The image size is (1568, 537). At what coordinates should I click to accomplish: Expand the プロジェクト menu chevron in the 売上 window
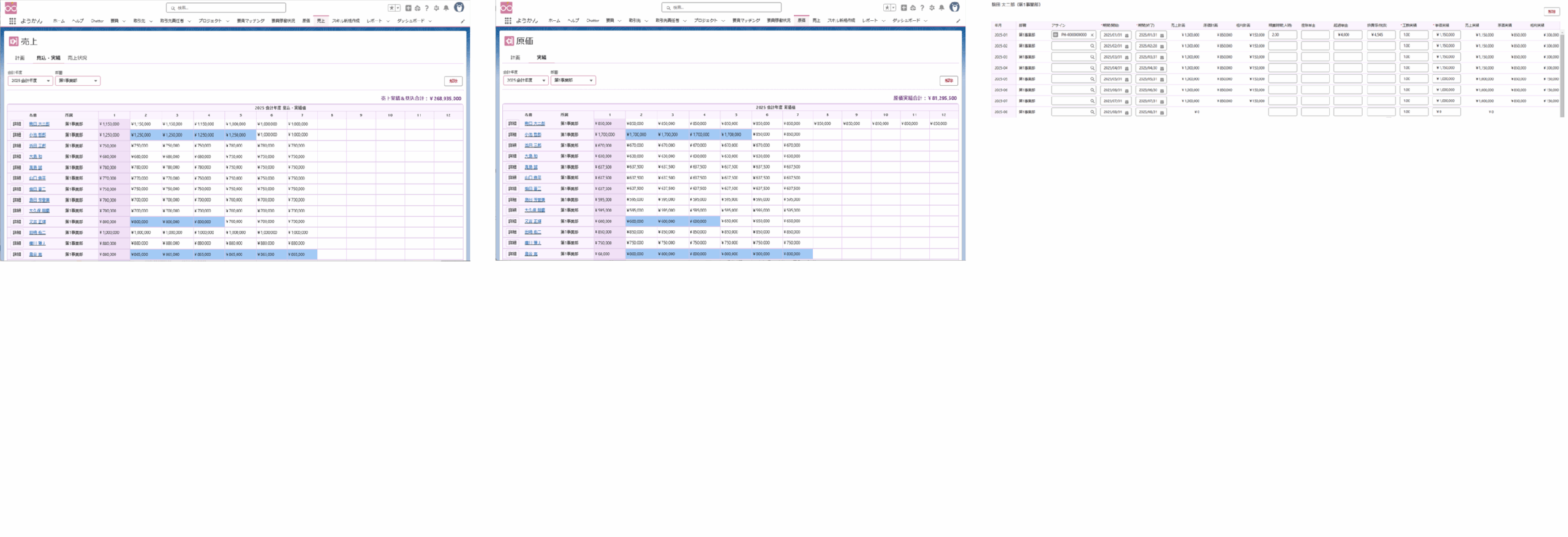[x=228, y=21]
